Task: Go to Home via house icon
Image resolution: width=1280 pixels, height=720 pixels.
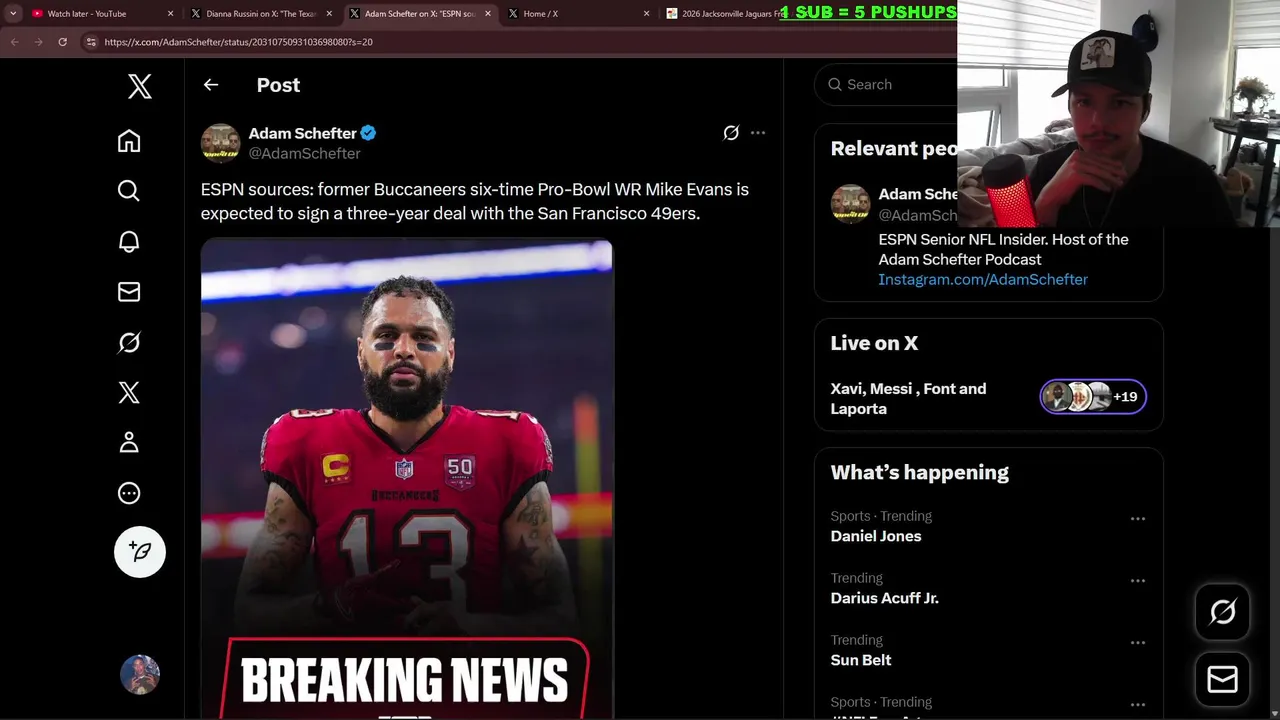Action: click(129, 141)
